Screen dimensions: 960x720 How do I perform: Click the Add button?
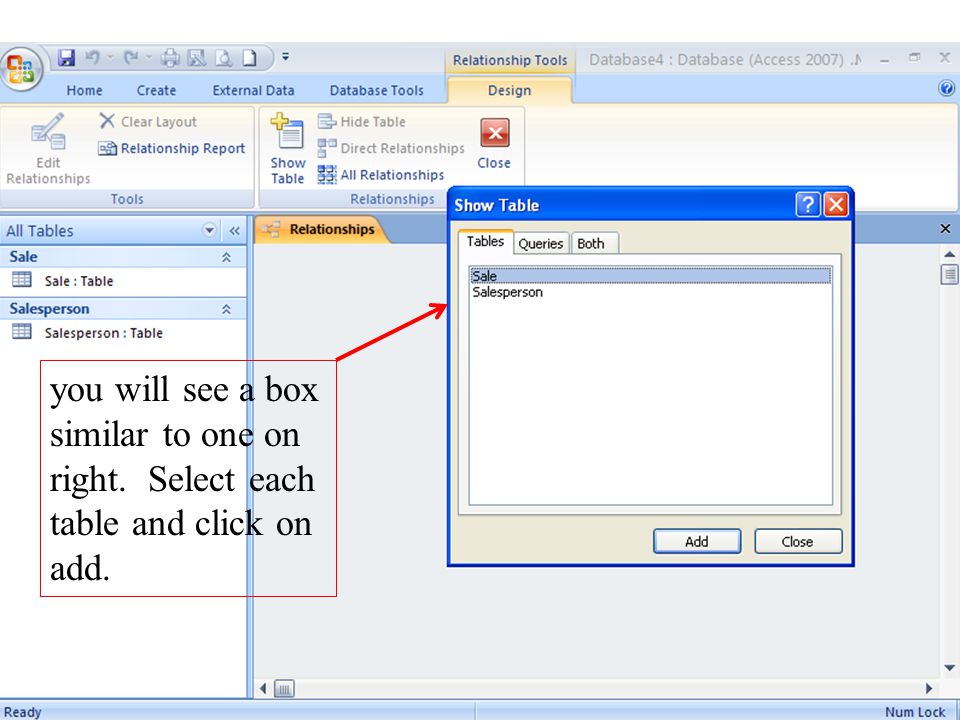tap(697, 541)
